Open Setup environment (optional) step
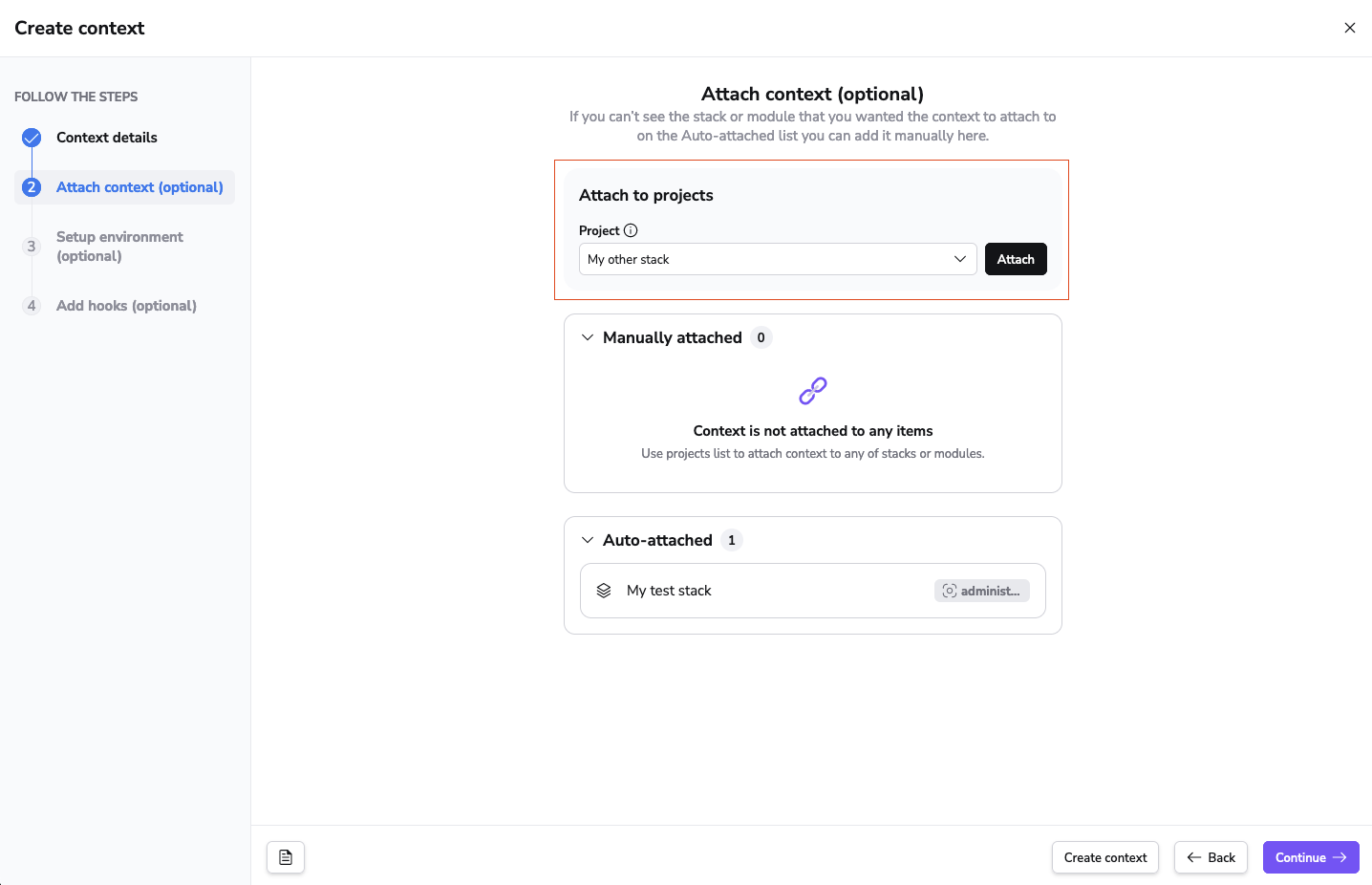Viewport: 1372px width, 885px height. [119, 247]
